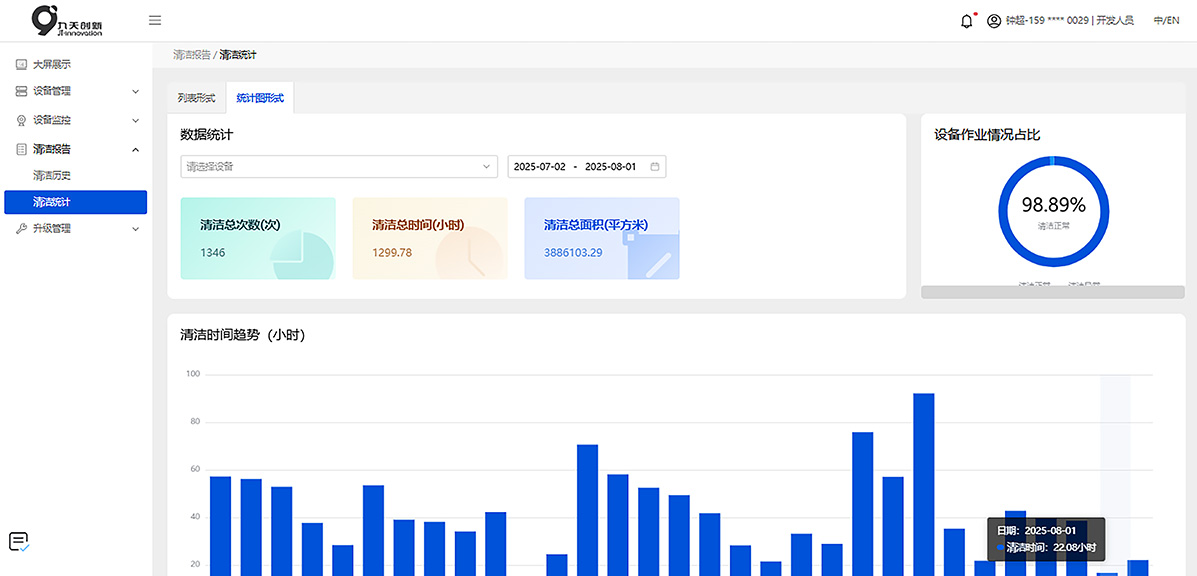Switch to the 列表形式 tab
This screenshot has width=1197, height=576.
coord(196,98)
